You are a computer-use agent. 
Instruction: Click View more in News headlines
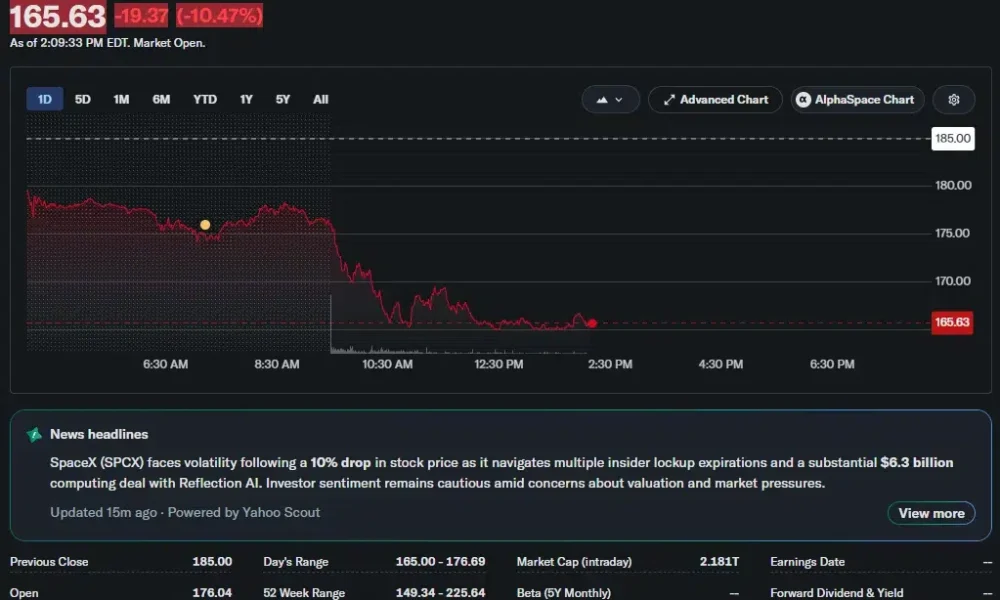point(931,513)
